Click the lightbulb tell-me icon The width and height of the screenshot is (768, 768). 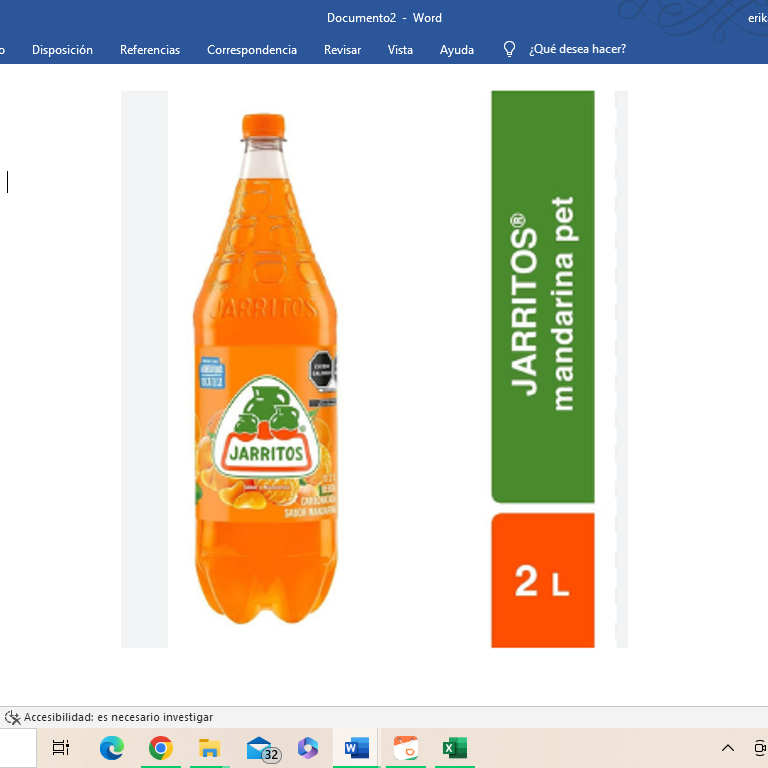pyautogui.click(x=509, y=49)
